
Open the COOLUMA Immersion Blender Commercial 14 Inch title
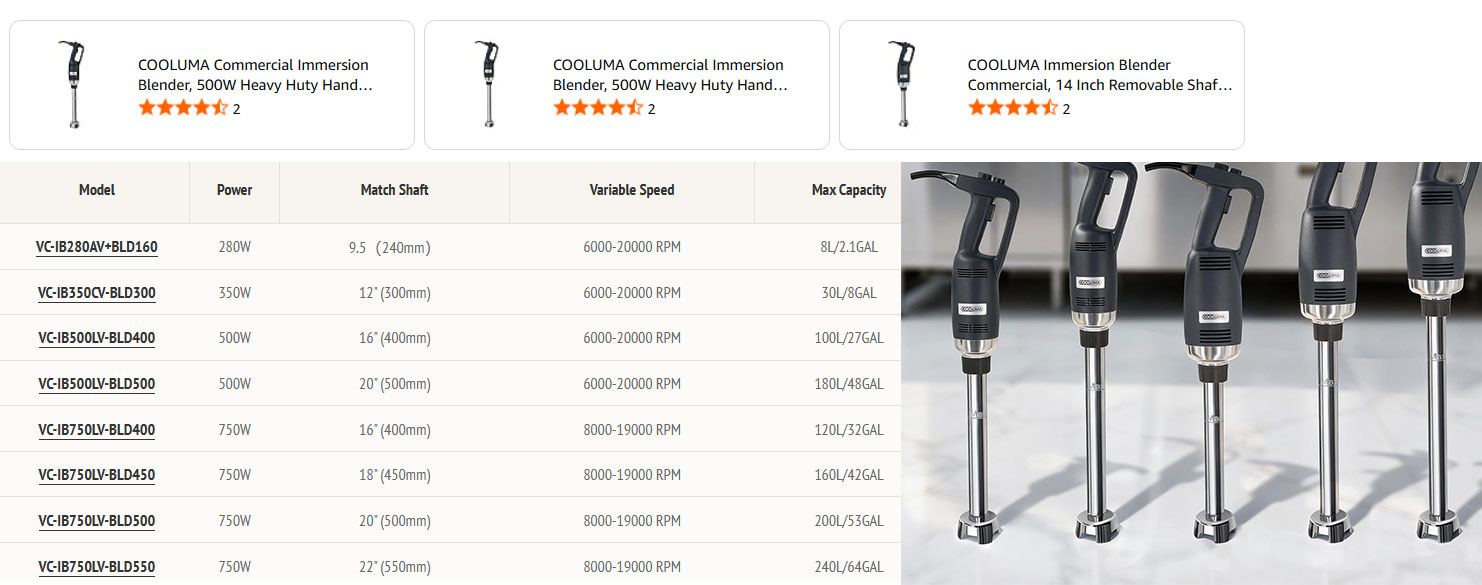(1099, 75)
